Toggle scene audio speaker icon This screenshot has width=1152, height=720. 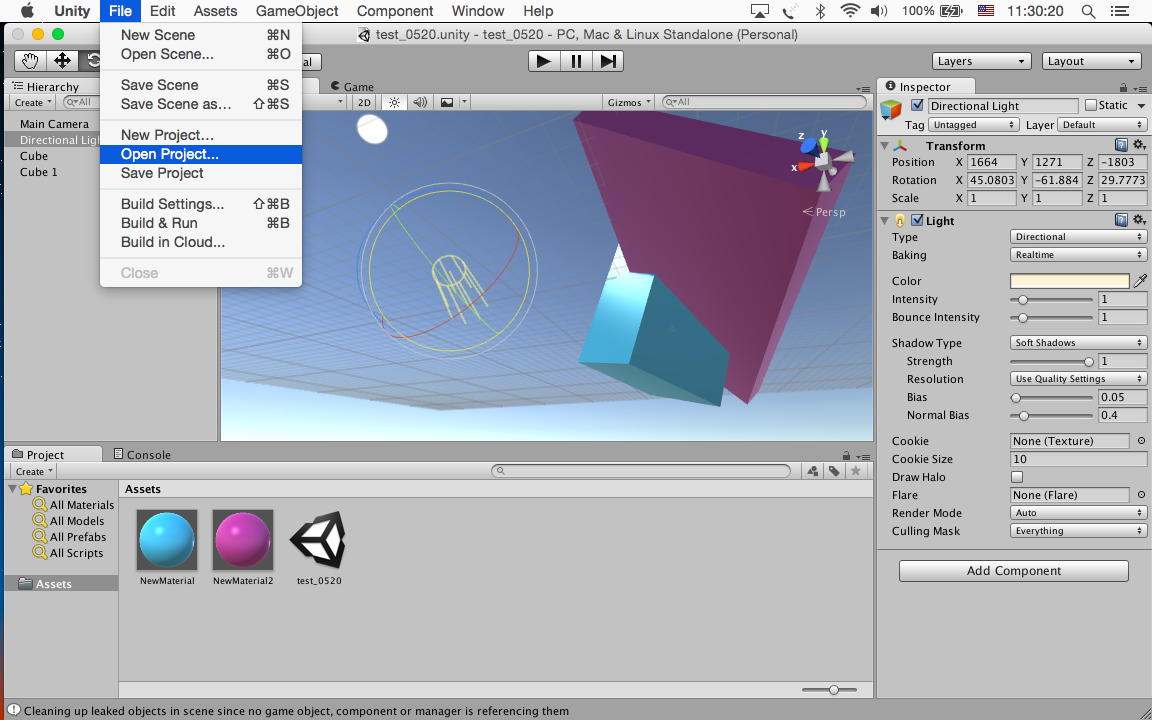(x=420, y=102)
